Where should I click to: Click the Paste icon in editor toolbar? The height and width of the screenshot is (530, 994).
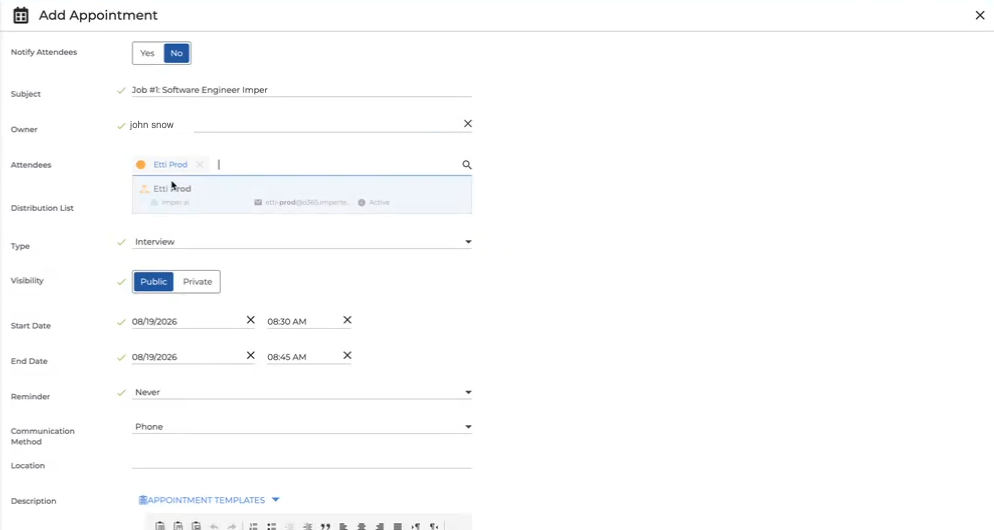coord(160,526)
